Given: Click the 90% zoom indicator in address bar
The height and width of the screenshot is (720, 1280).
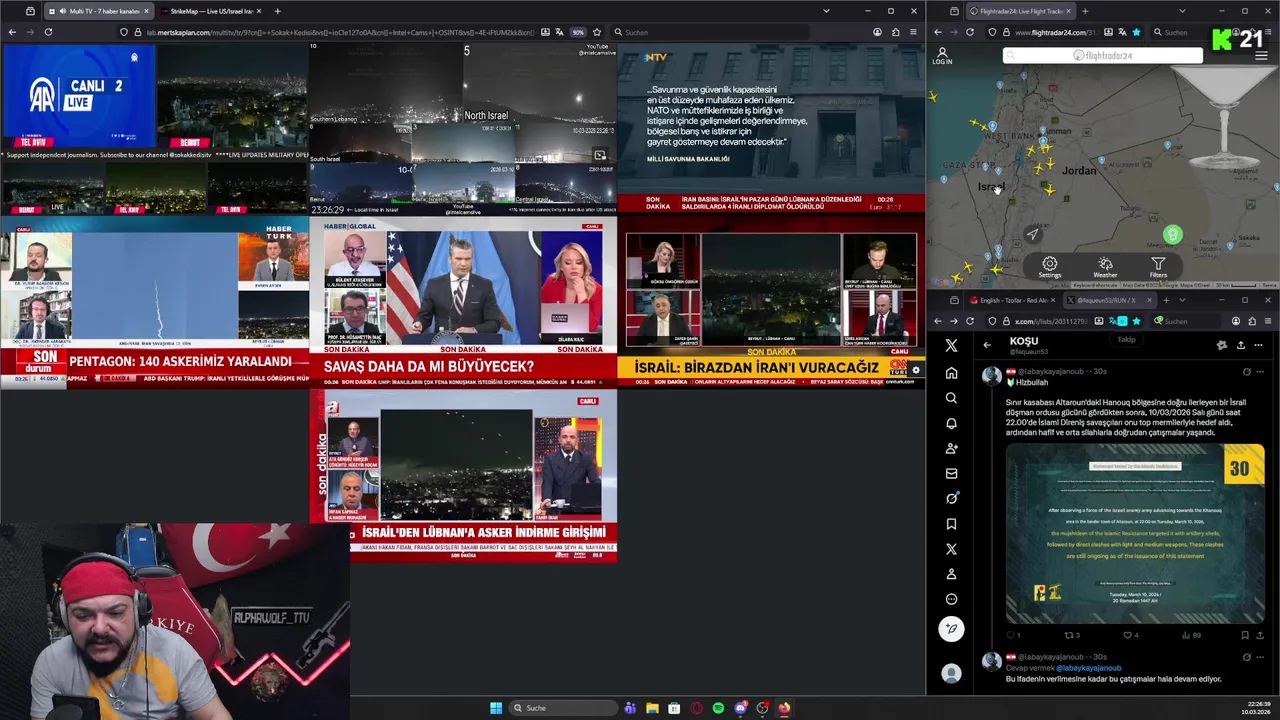Looking at the screenshot, I should click(x=578, y=32).
